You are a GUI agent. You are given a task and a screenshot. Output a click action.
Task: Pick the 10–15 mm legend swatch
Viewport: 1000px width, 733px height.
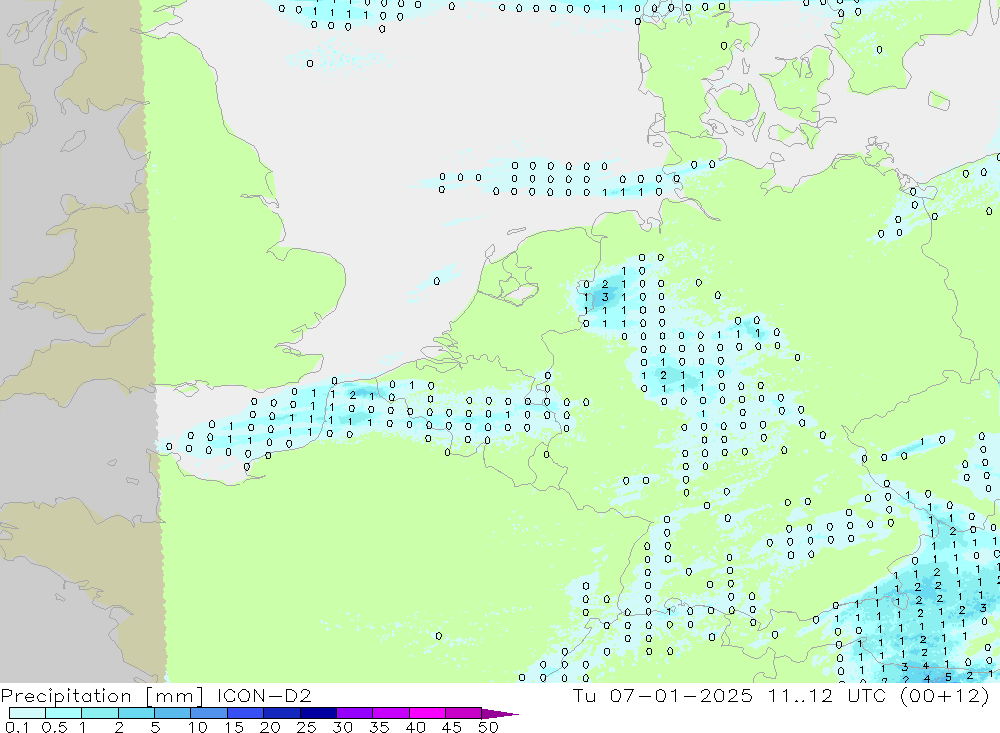pos(209,713)
